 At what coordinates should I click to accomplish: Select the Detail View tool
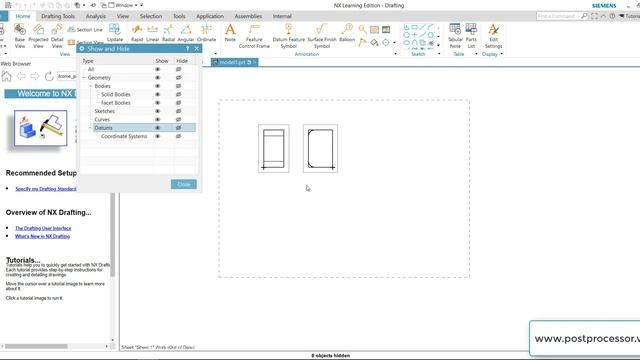(x=57, y=36)
